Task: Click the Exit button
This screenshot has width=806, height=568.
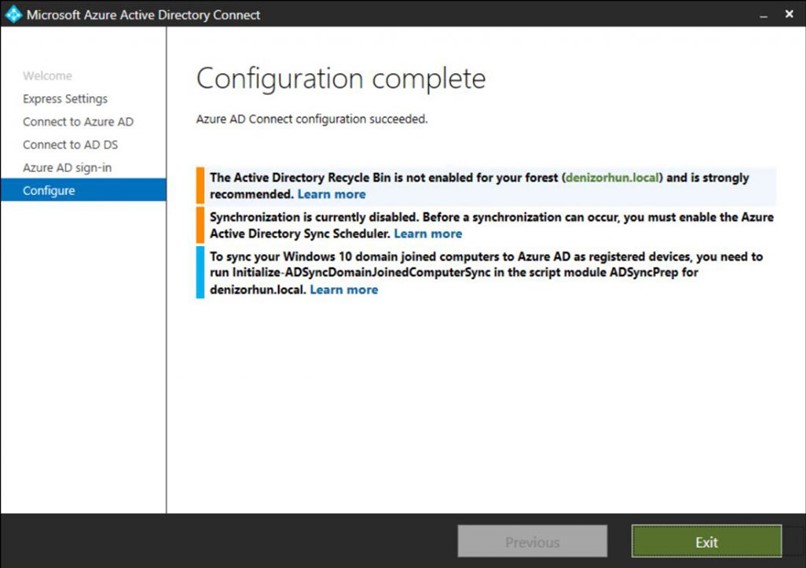Action: (706, 541)
